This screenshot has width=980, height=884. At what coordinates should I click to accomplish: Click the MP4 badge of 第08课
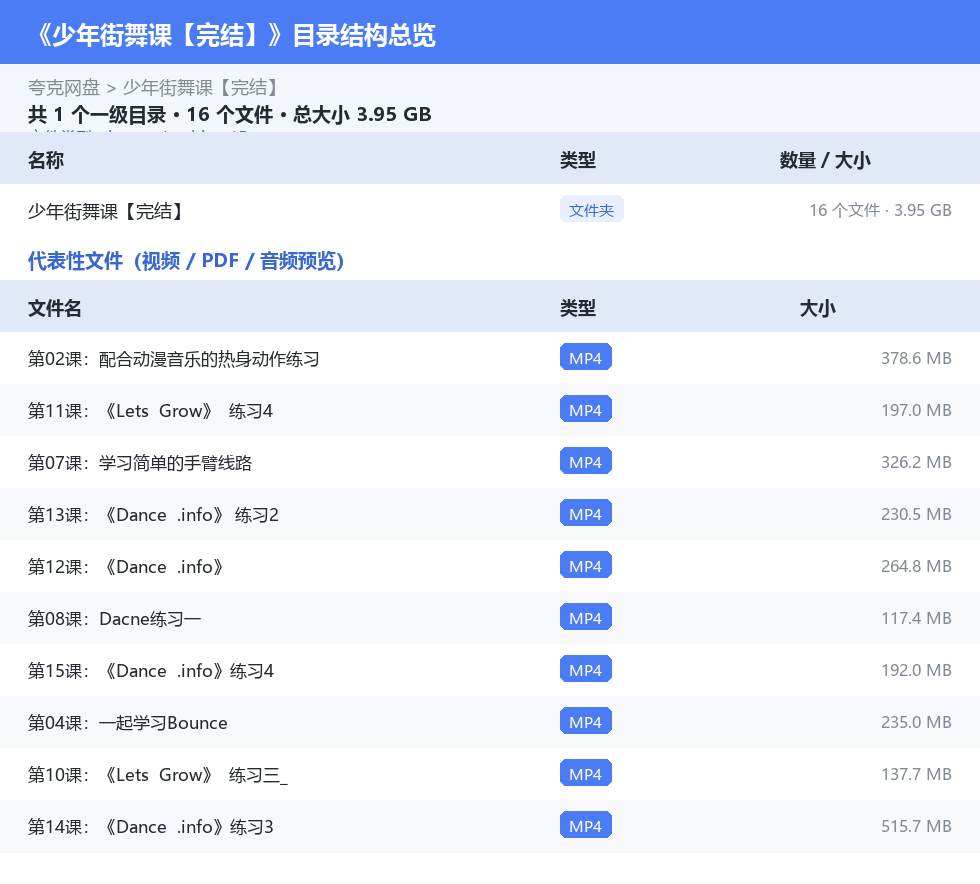(586, 617)
